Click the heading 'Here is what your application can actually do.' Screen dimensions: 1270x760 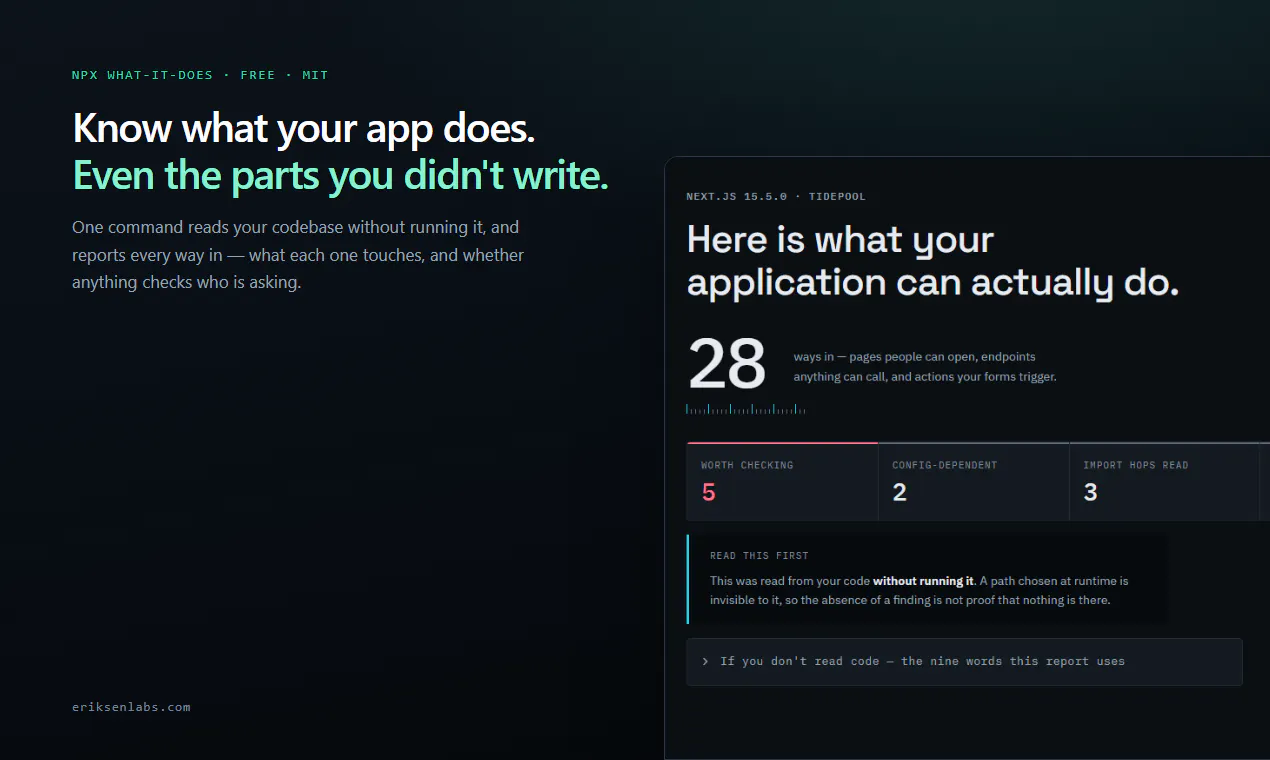[x=933, y=261]
